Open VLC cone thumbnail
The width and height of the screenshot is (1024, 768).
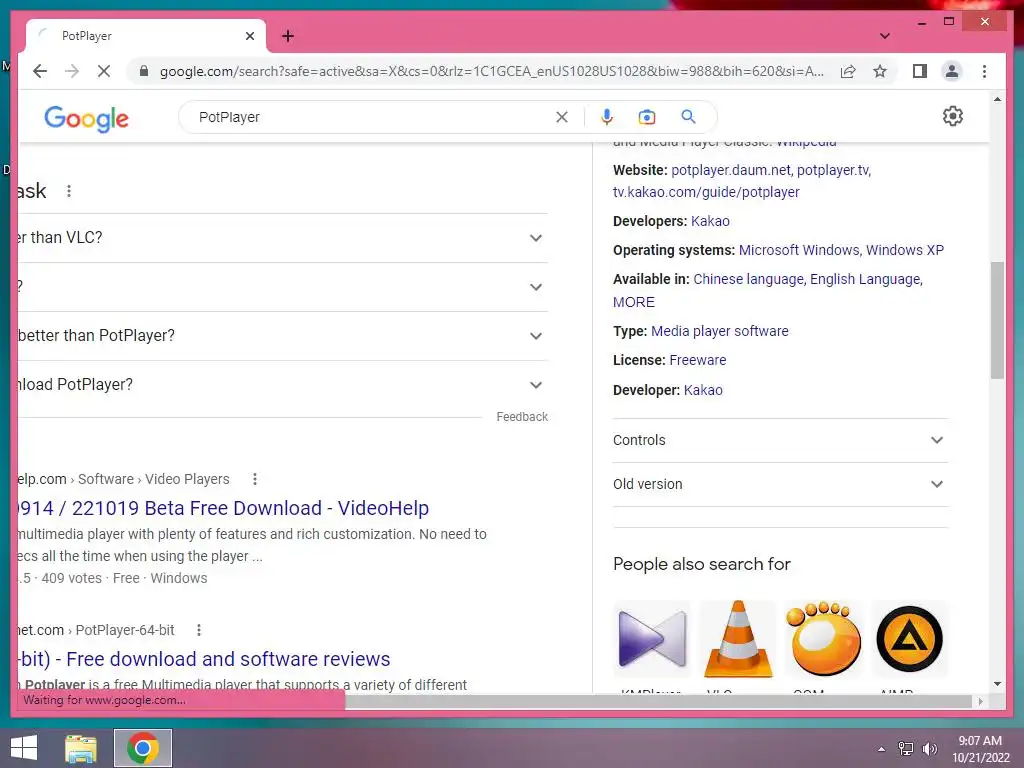[x=737, y=639]
